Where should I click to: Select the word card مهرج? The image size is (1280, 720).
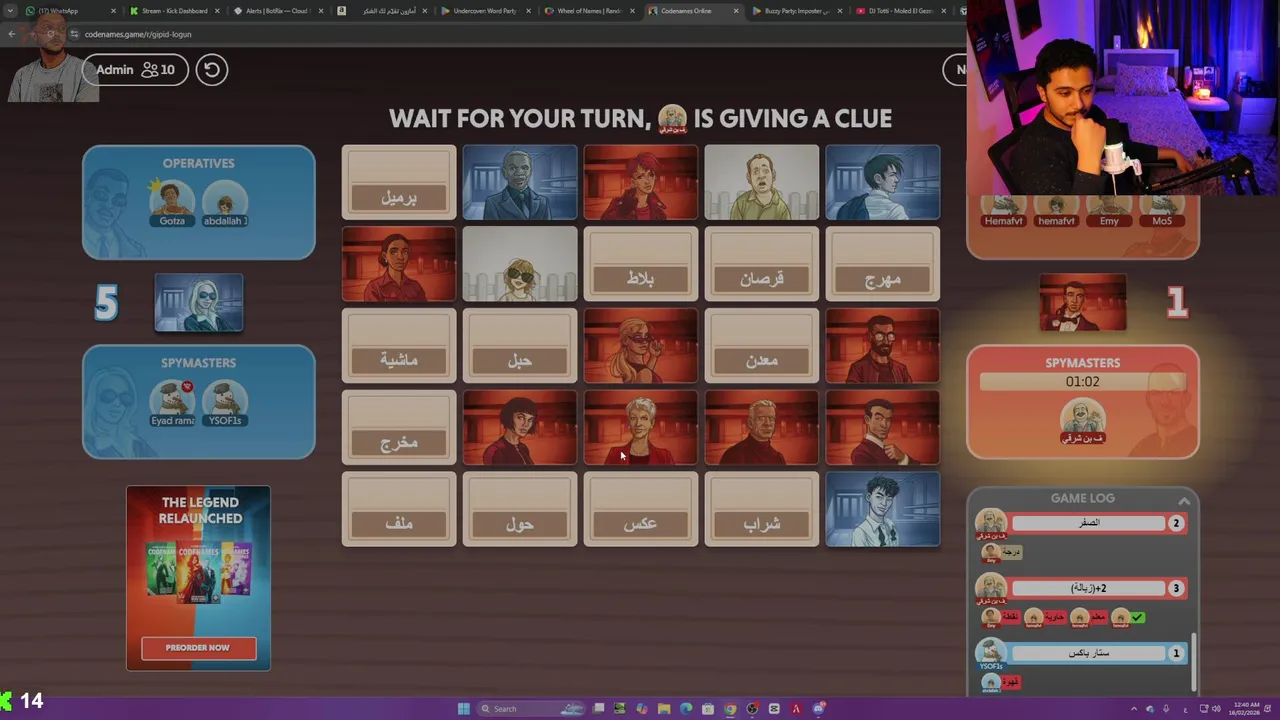pyautogui.click(x=883, y=264)
